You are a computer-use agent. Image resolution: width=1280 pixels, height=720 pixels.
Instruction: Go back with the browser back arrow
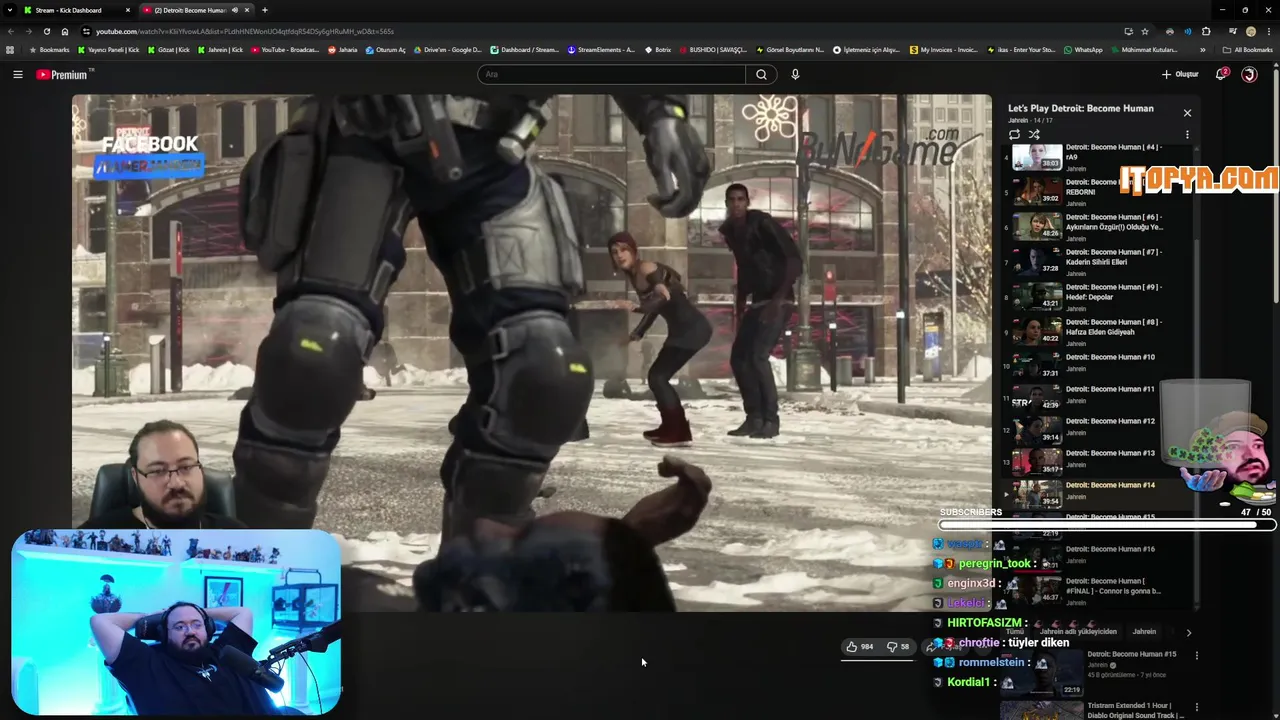(x=11, y=31)
